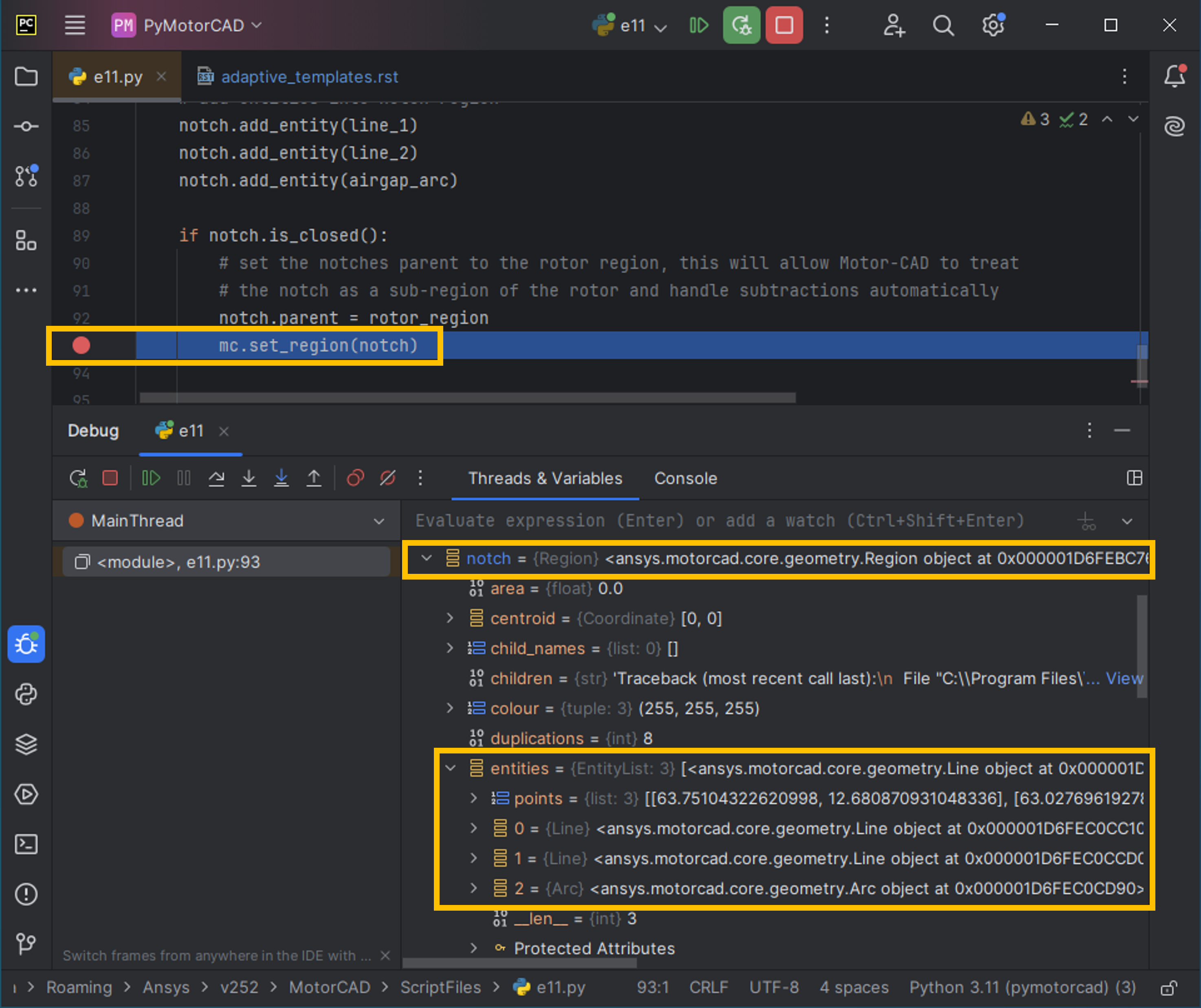Rerun the e11 debug session

pos(79,478)
